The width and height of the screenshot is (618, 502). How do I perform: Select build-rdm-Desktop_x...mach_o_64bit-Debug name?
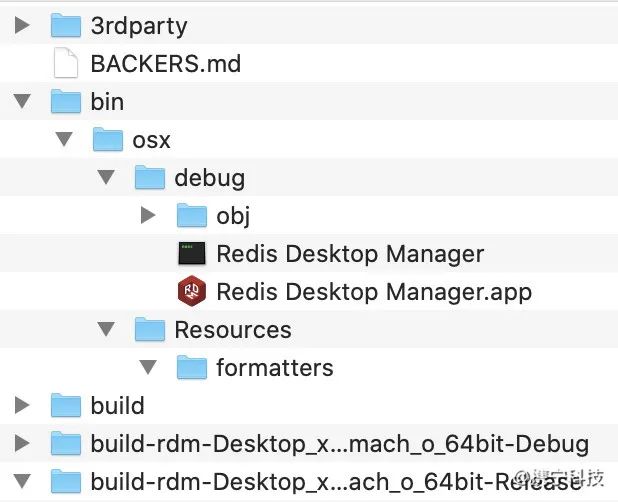(340, 444)
